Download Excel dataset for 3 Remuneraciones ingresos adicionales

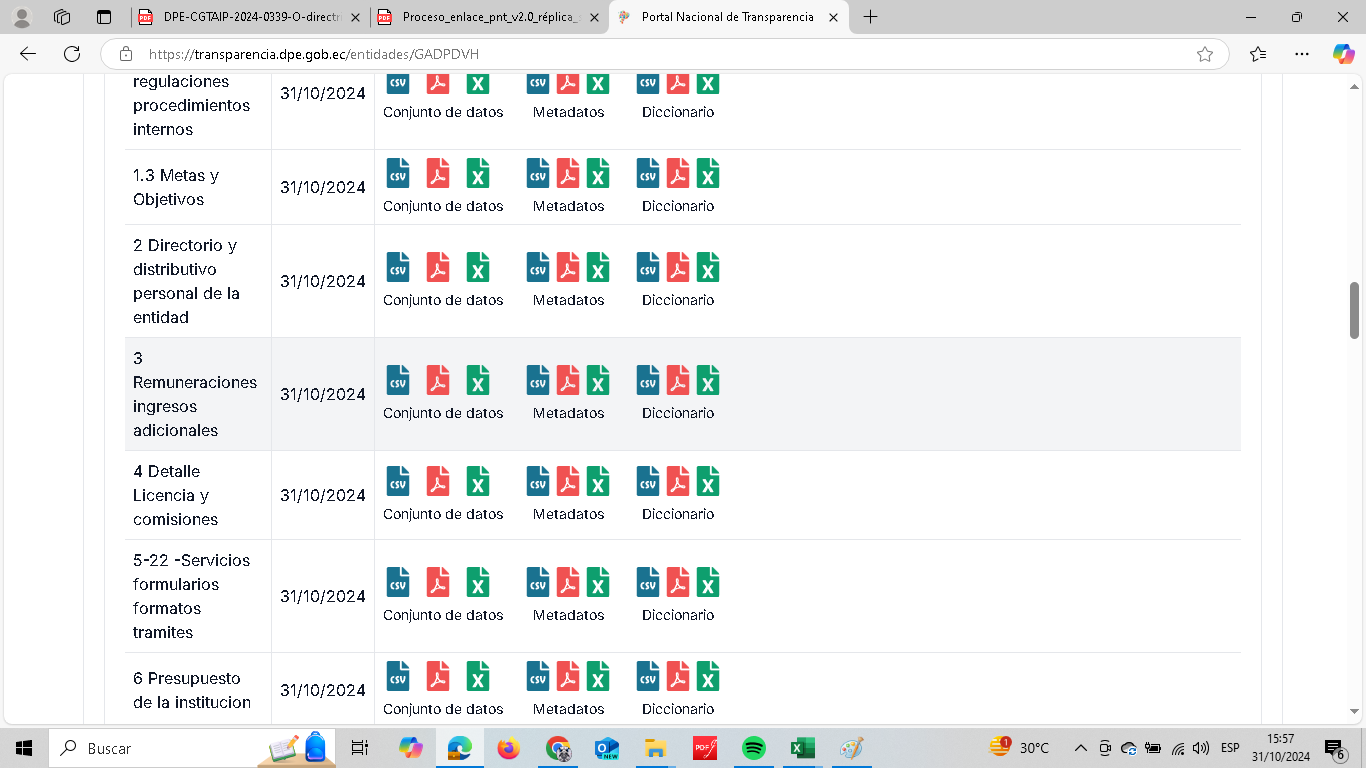[478, 381]
